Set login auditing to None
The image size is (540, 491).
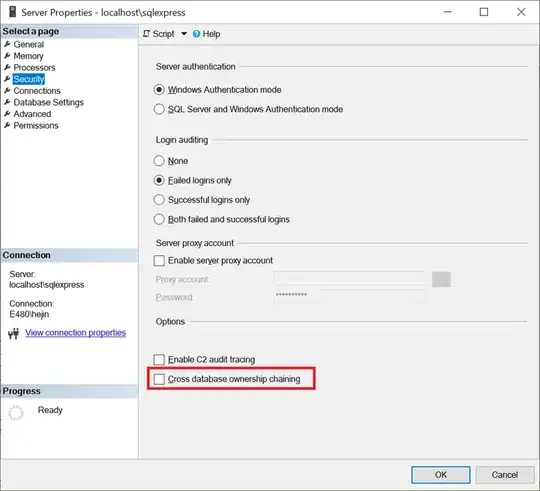(159, 161)
